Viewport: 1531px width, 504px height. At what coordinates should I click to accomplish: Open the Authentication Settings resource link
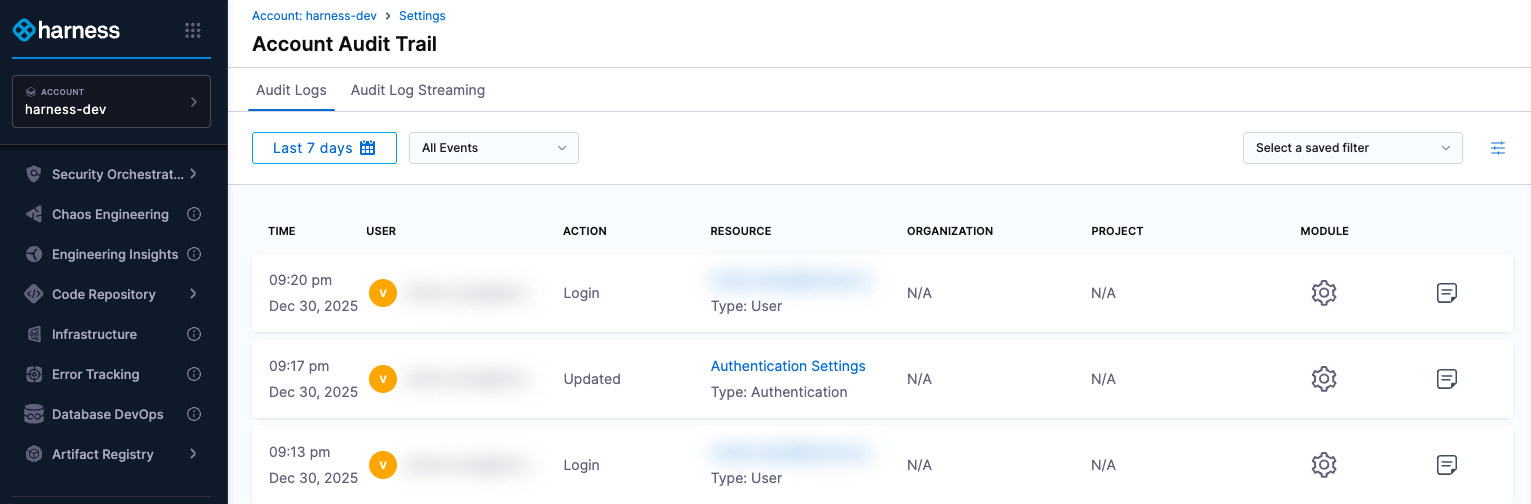[788, 366]
